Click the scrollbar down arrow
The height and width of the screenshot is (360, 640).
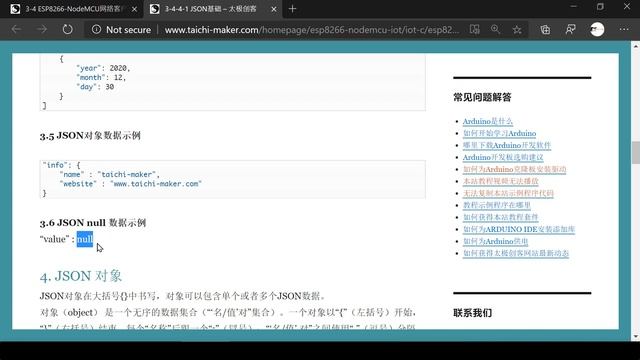coord(636,337)
